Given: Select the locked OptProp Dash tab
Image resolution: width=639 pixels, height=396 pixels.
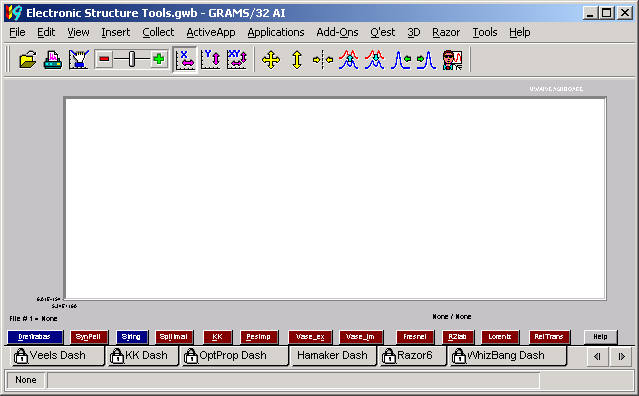Looking at the screenshot, I should tap(235, 356).
